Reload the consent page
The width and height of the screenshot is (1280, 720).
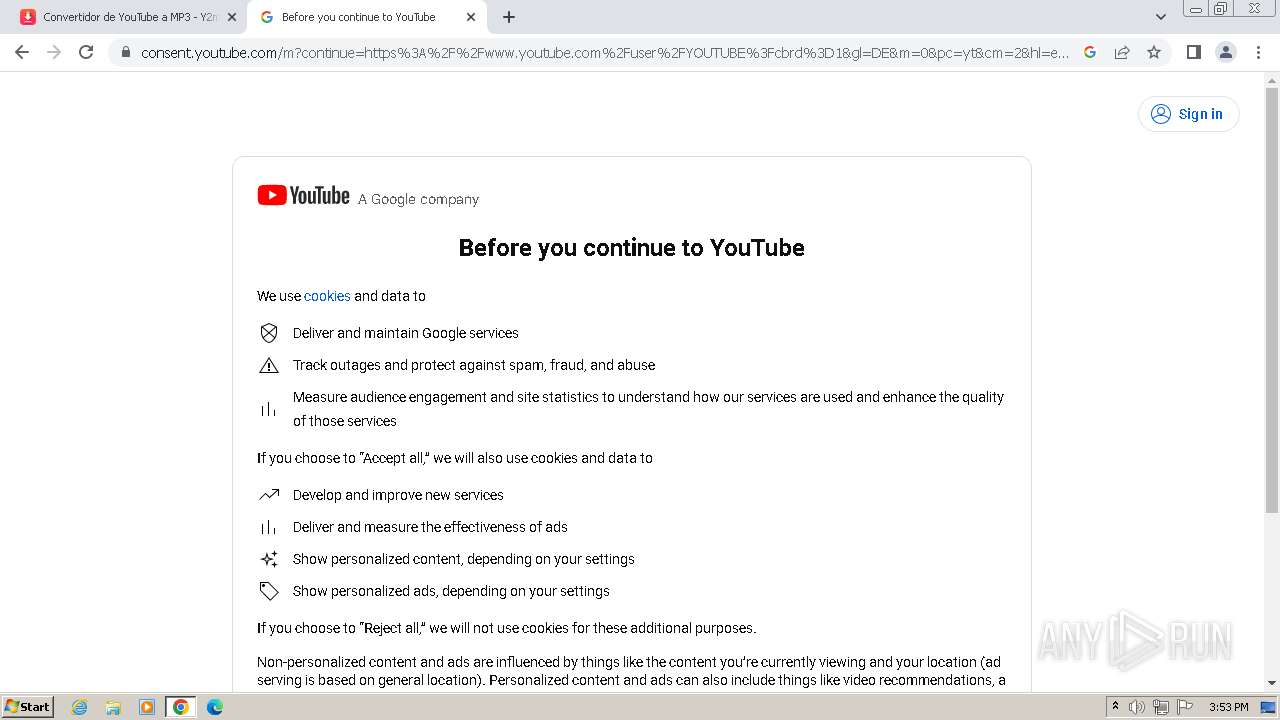tap(86, 52)
